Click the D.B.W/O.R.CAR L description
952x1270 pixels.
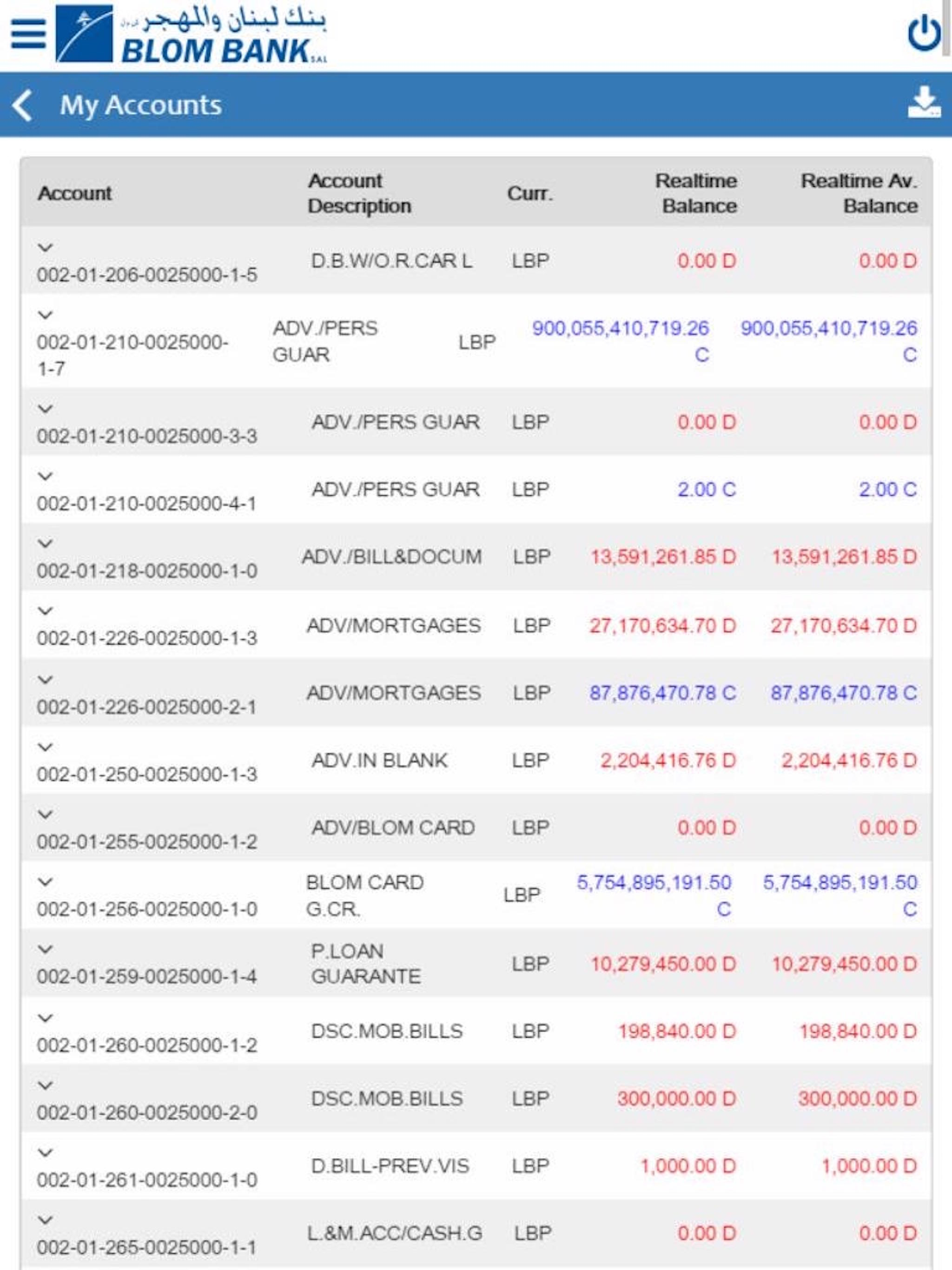click(x=391, y=261)
